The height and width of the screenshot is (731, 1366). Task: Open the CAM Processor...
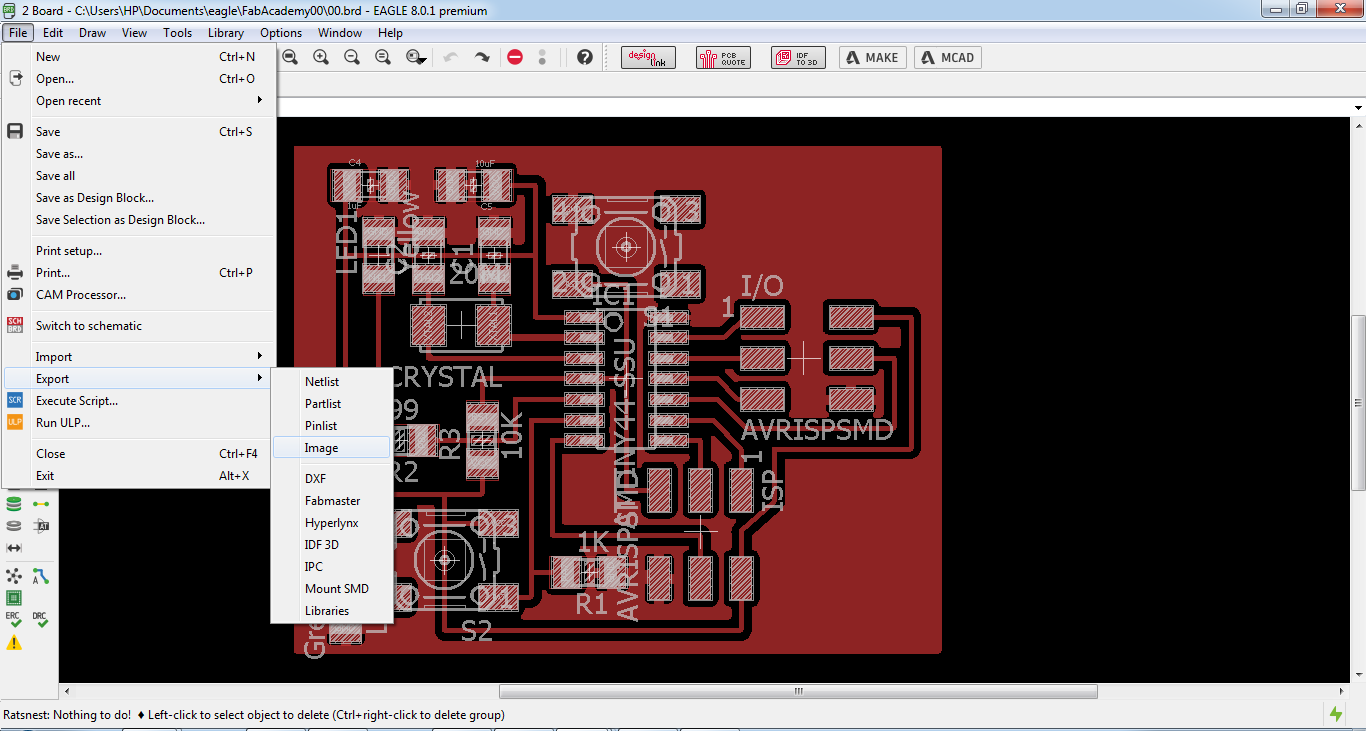(x=140, y=295)
